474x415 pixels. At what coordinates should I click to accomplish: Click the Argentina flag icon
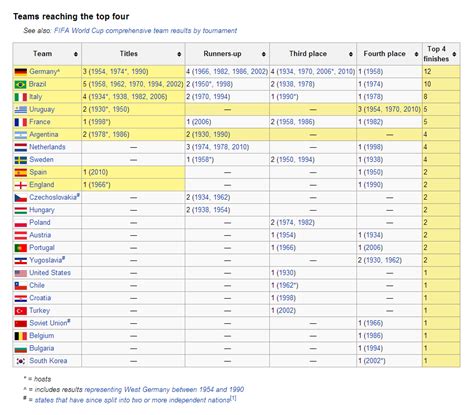(x=21, y=135)
